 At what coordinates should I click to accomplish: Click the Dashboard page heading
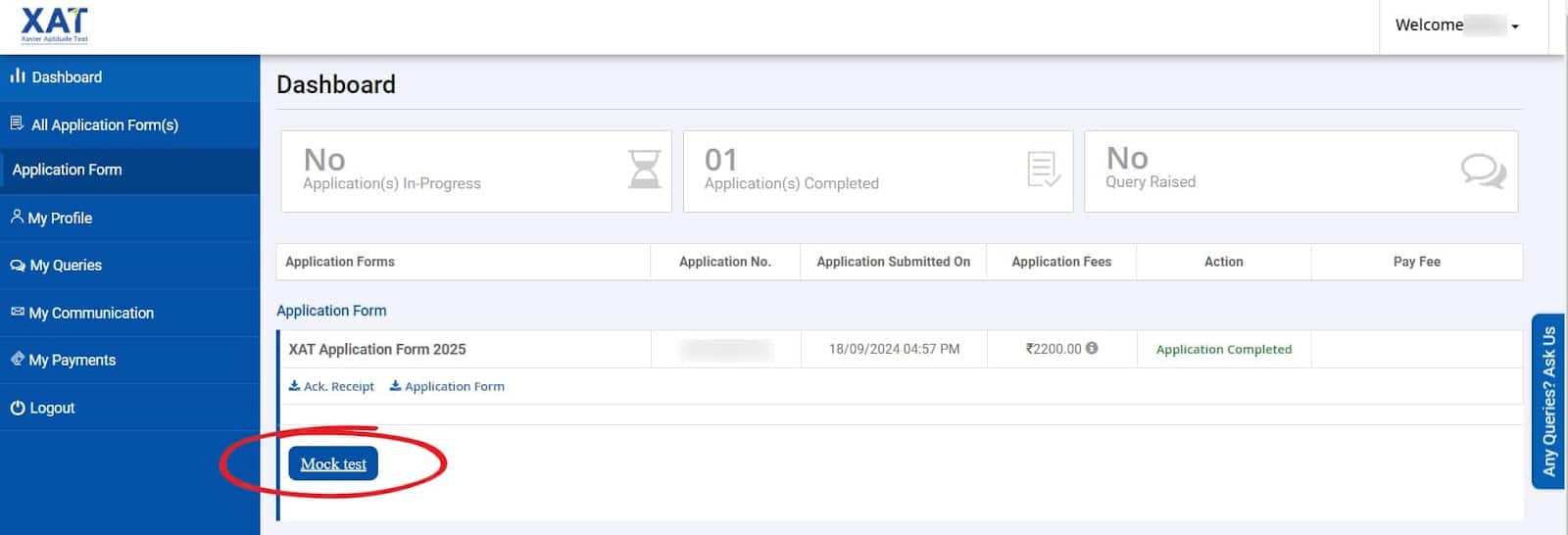click(336, 84)
